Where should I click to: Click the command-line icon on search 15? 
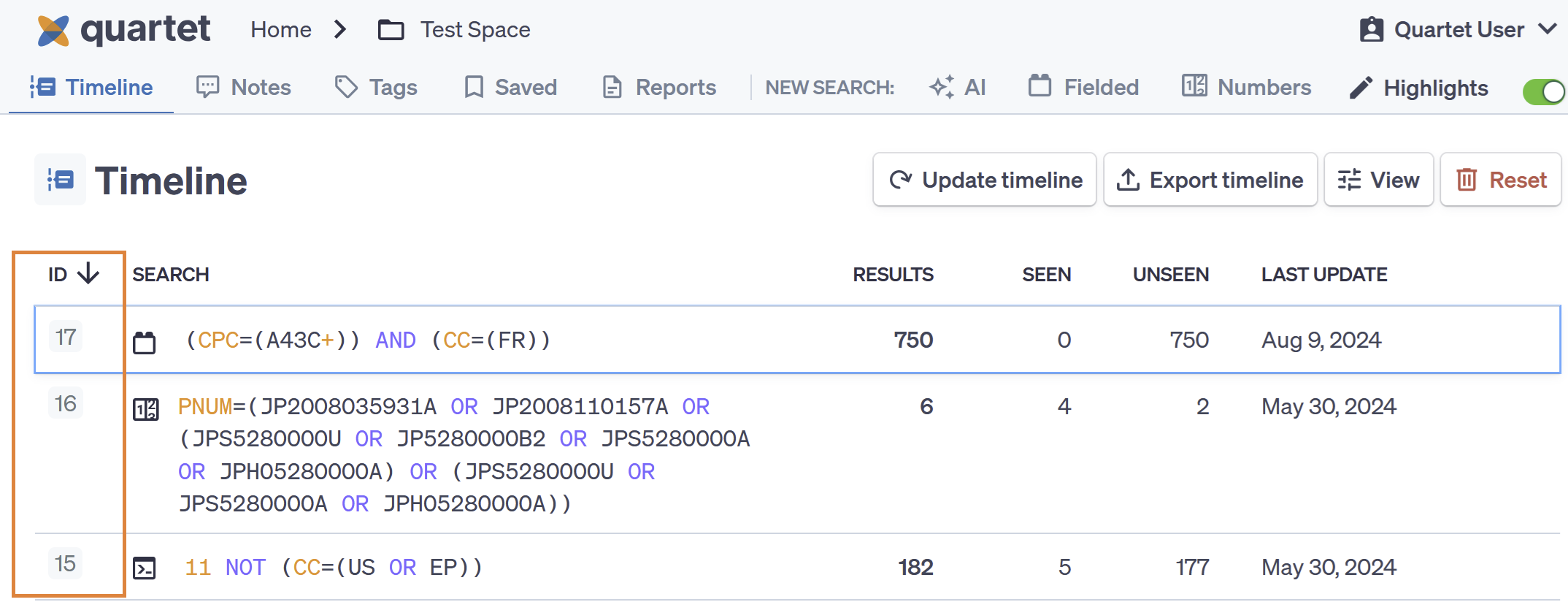click(145, 568)
